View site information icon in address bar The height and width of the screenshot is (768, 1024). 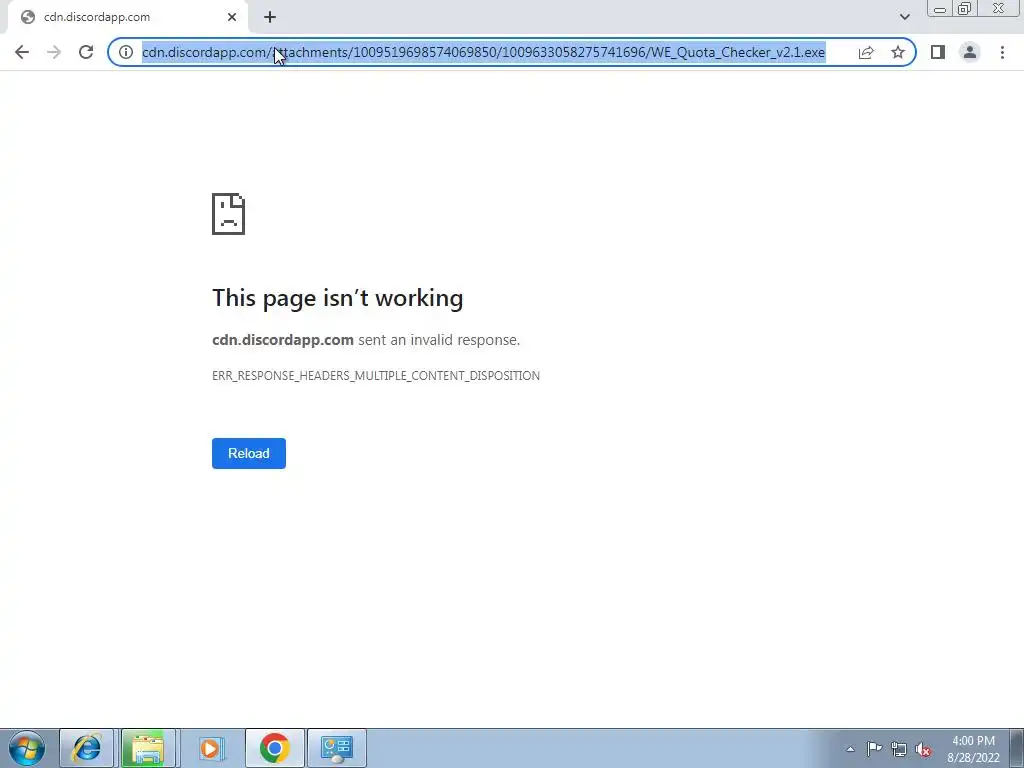(126, 52)
